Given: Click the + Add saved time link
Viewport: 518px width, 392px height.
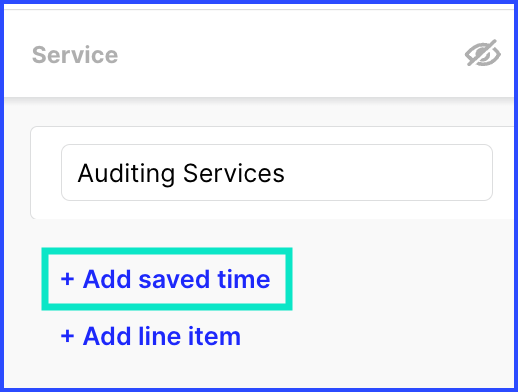Looking at the screenshot, I should point(165,279).
